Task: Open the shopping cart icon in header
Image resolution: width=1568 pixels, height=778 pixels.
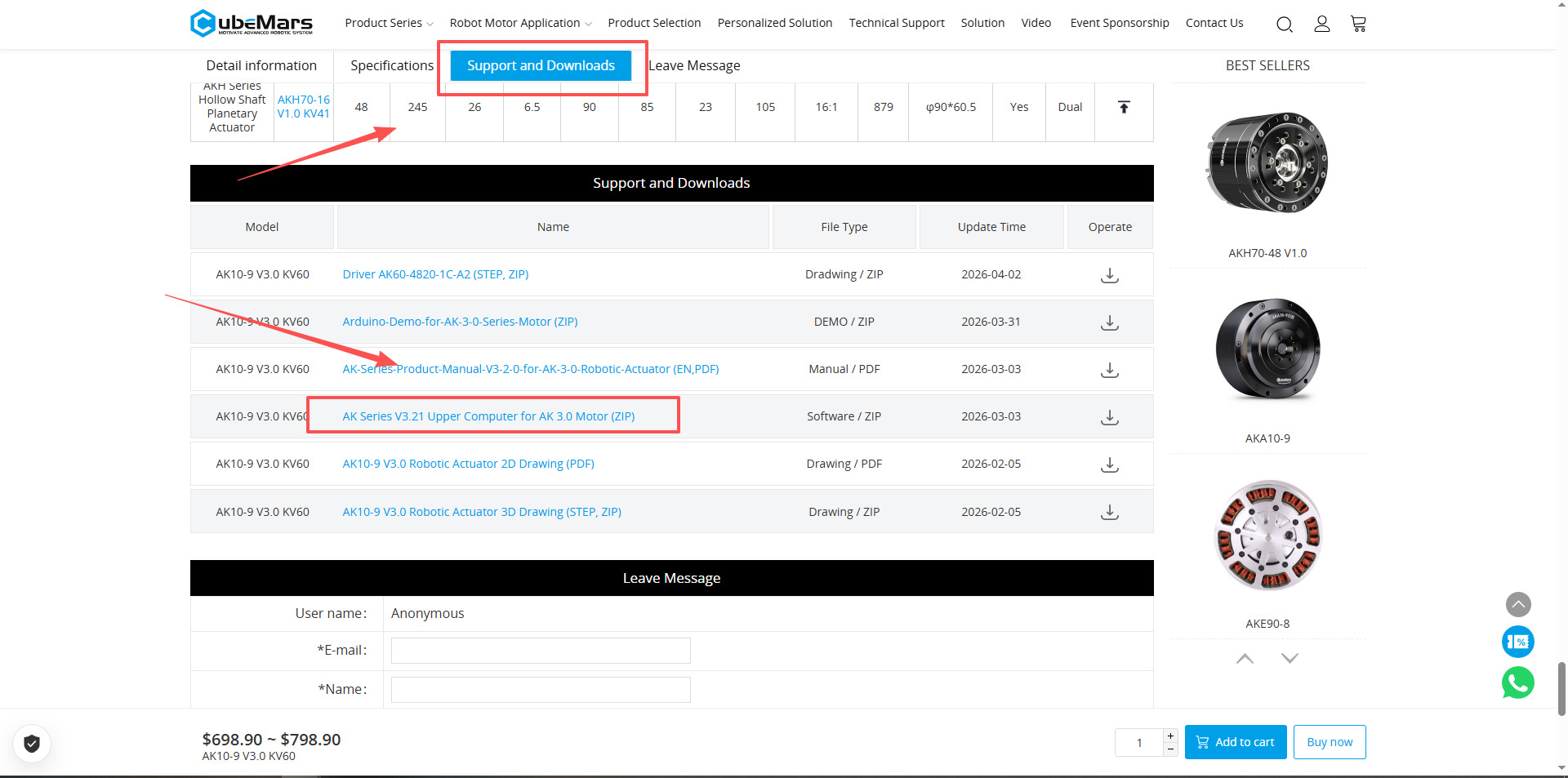Action: tap(1358, 24)
